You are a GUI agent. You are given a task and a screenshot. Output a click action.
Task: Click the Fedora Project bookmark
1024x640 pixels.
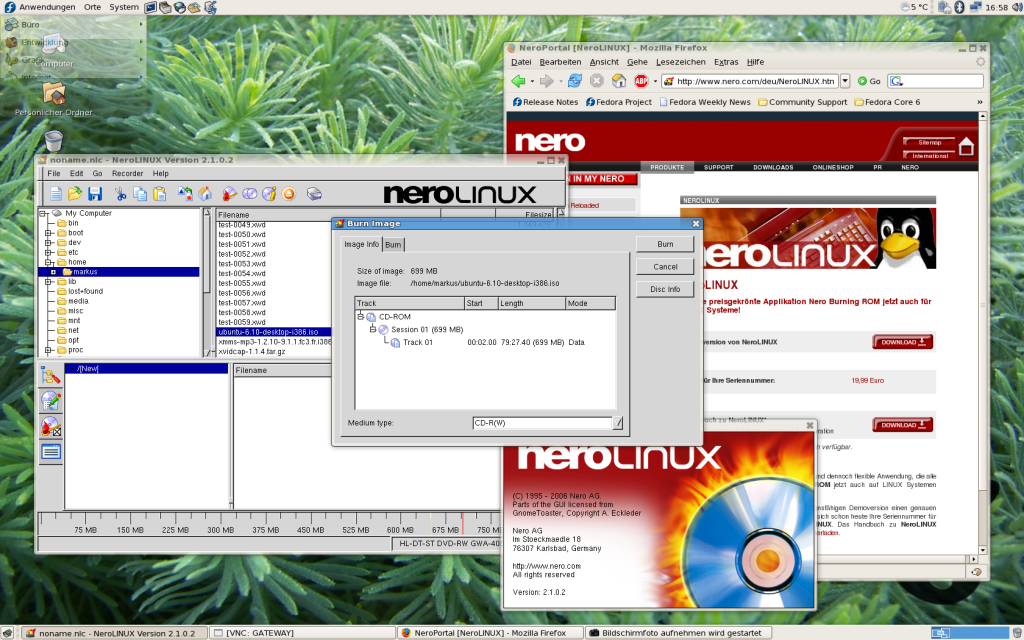pyautogui.click(x=618, y=102)
